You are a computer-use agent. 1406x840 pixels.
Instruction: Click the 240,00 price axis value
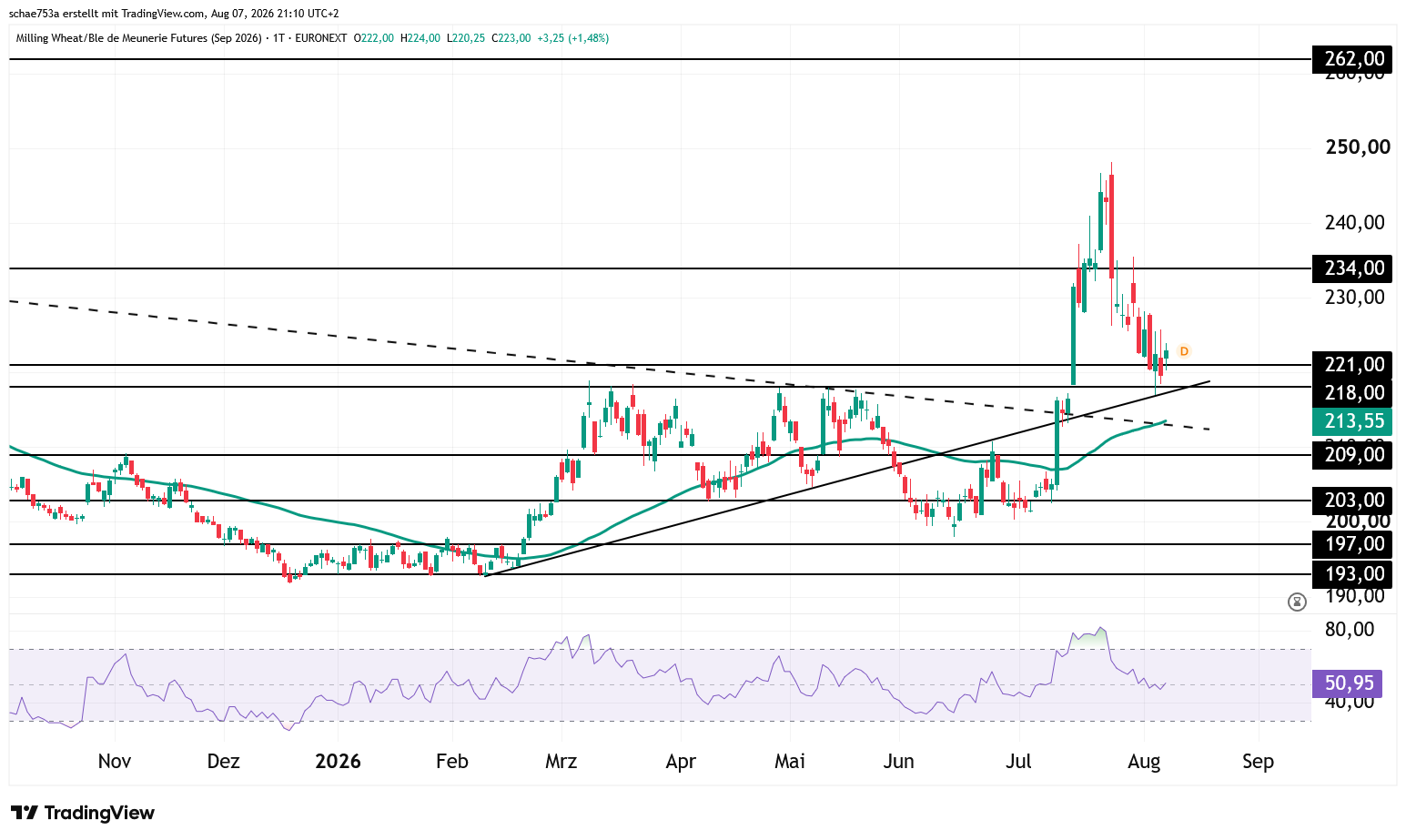[x=1355, y=223]
